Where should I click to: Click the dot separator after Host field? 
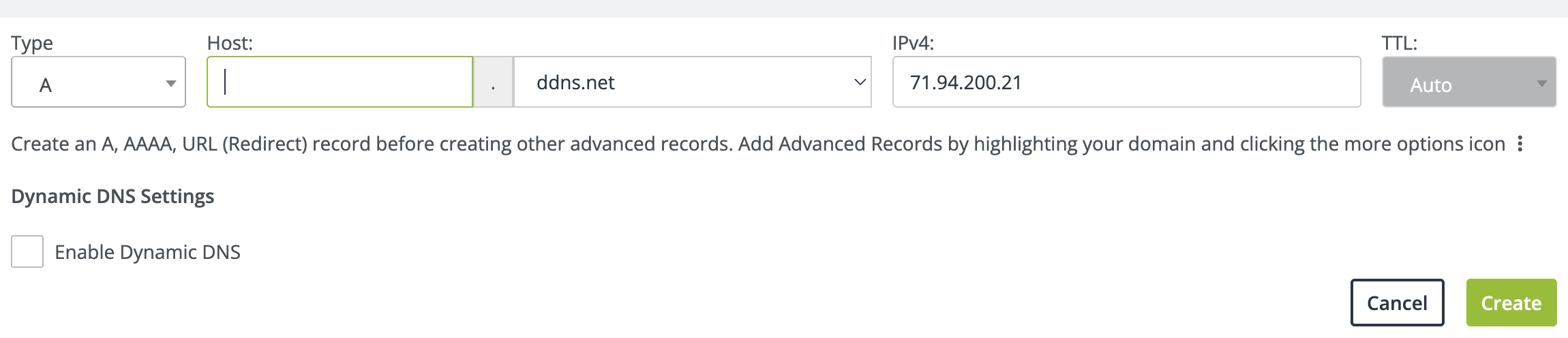pos(493,82)
